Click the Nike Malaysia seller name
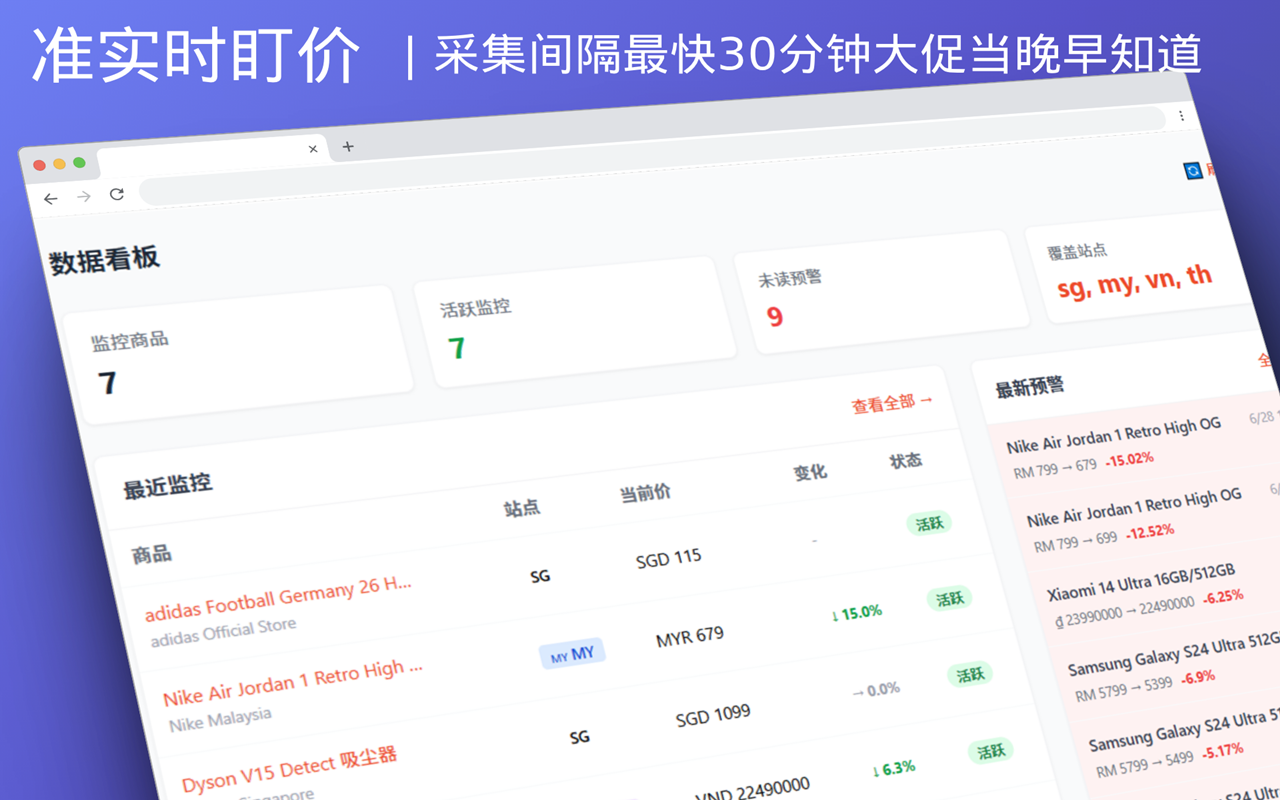Image resolution: width=1280 pixels, height=800 pixels. 220,717
